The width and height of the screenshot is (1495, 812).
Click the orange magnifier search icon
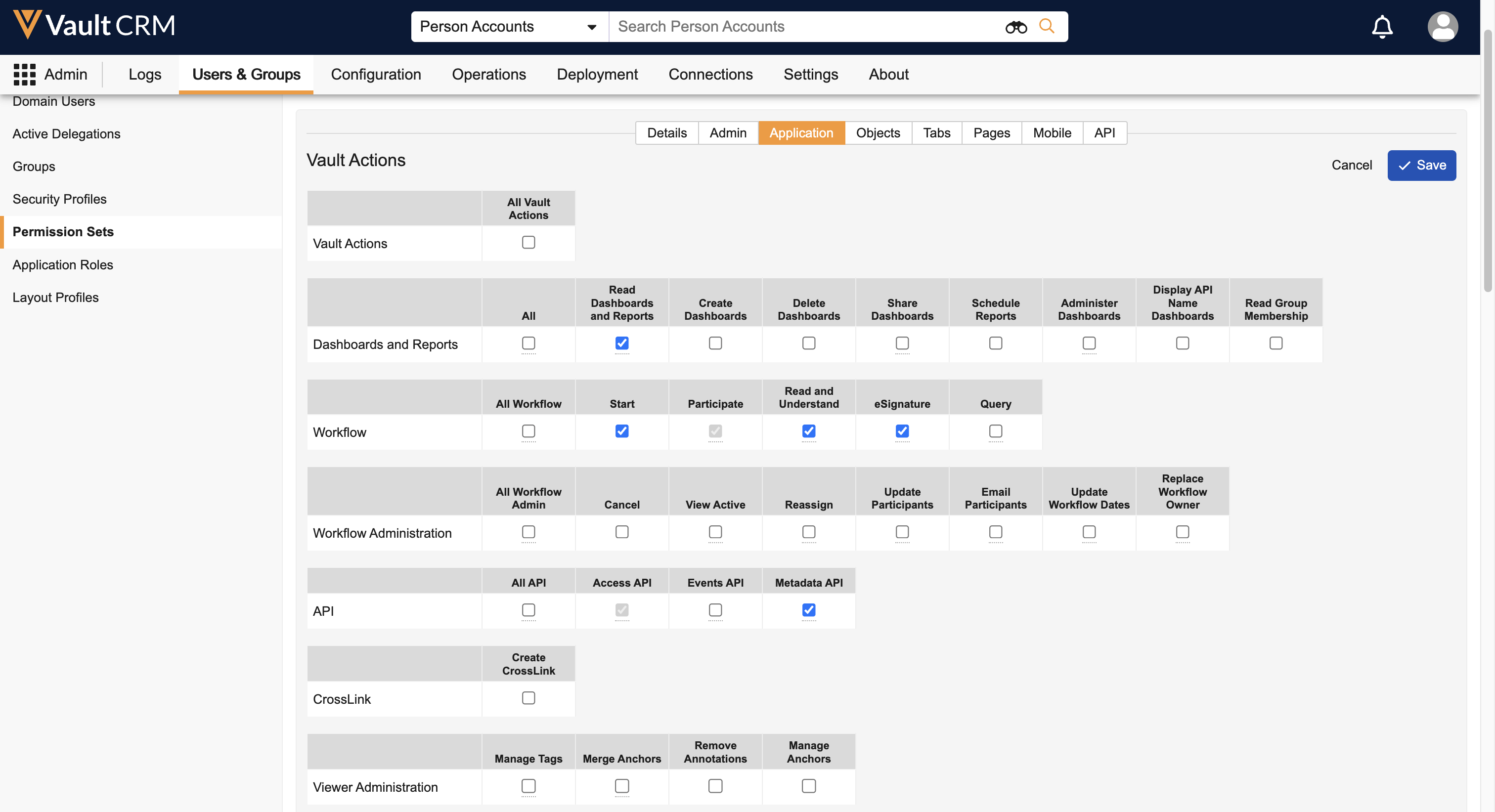click(1047, 26)
